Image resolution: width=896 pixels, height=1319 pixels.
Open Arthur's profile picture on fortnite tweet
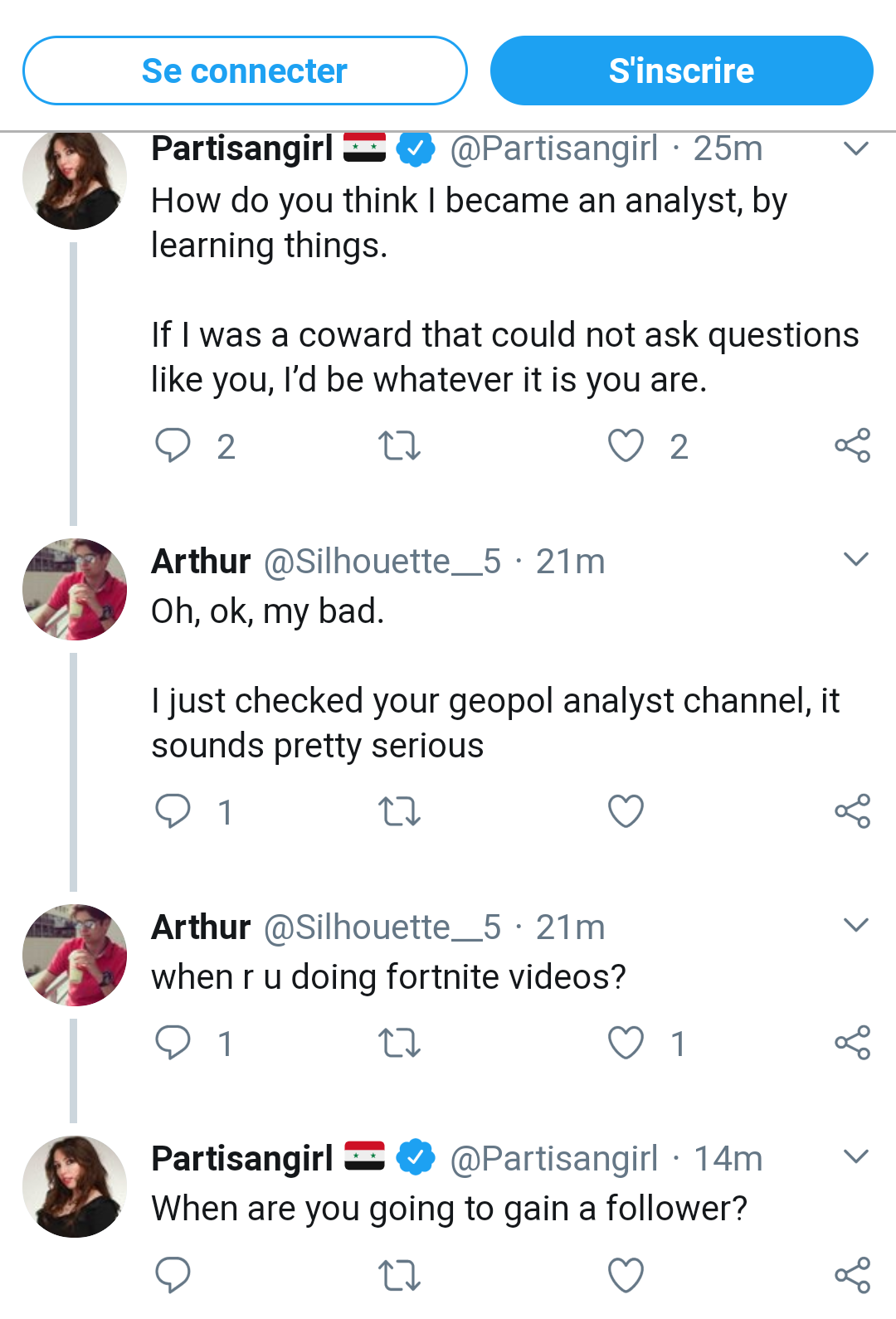[x=75, y=955]
